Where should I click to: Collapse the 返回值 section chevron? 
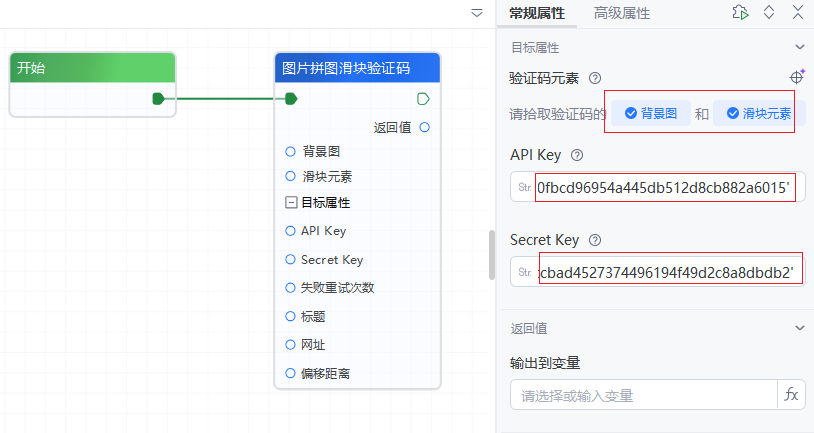click(799, 328)
